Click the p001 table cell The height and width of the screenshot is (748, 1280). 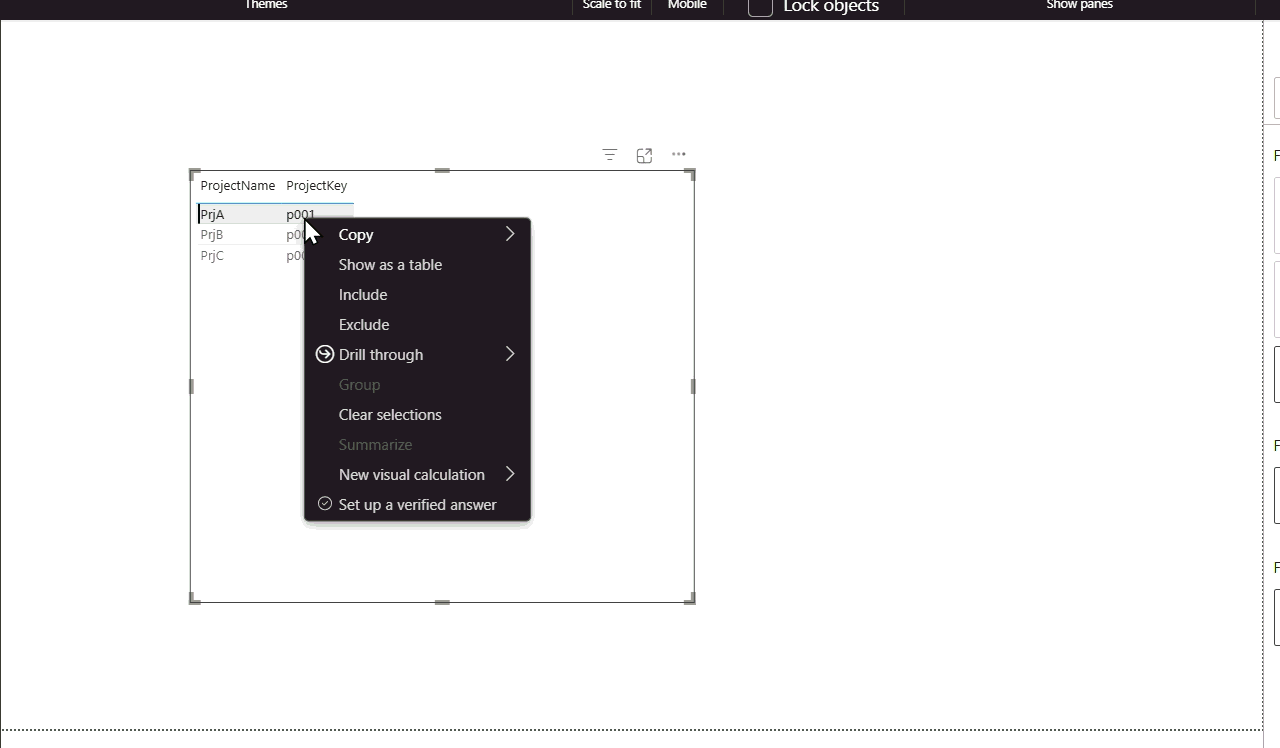pyautogui.click(x=300, y=214)
